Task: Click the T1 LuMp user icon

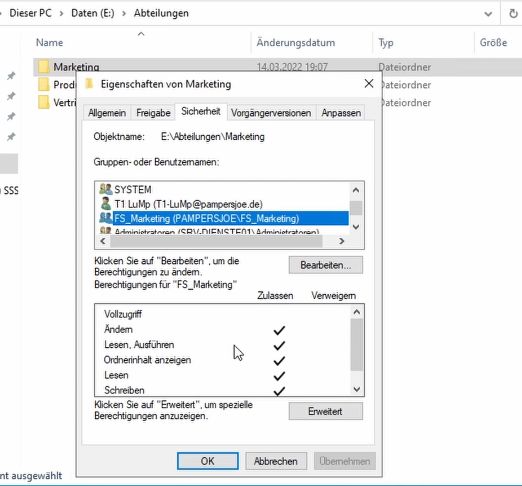Action: pos(106,204)
